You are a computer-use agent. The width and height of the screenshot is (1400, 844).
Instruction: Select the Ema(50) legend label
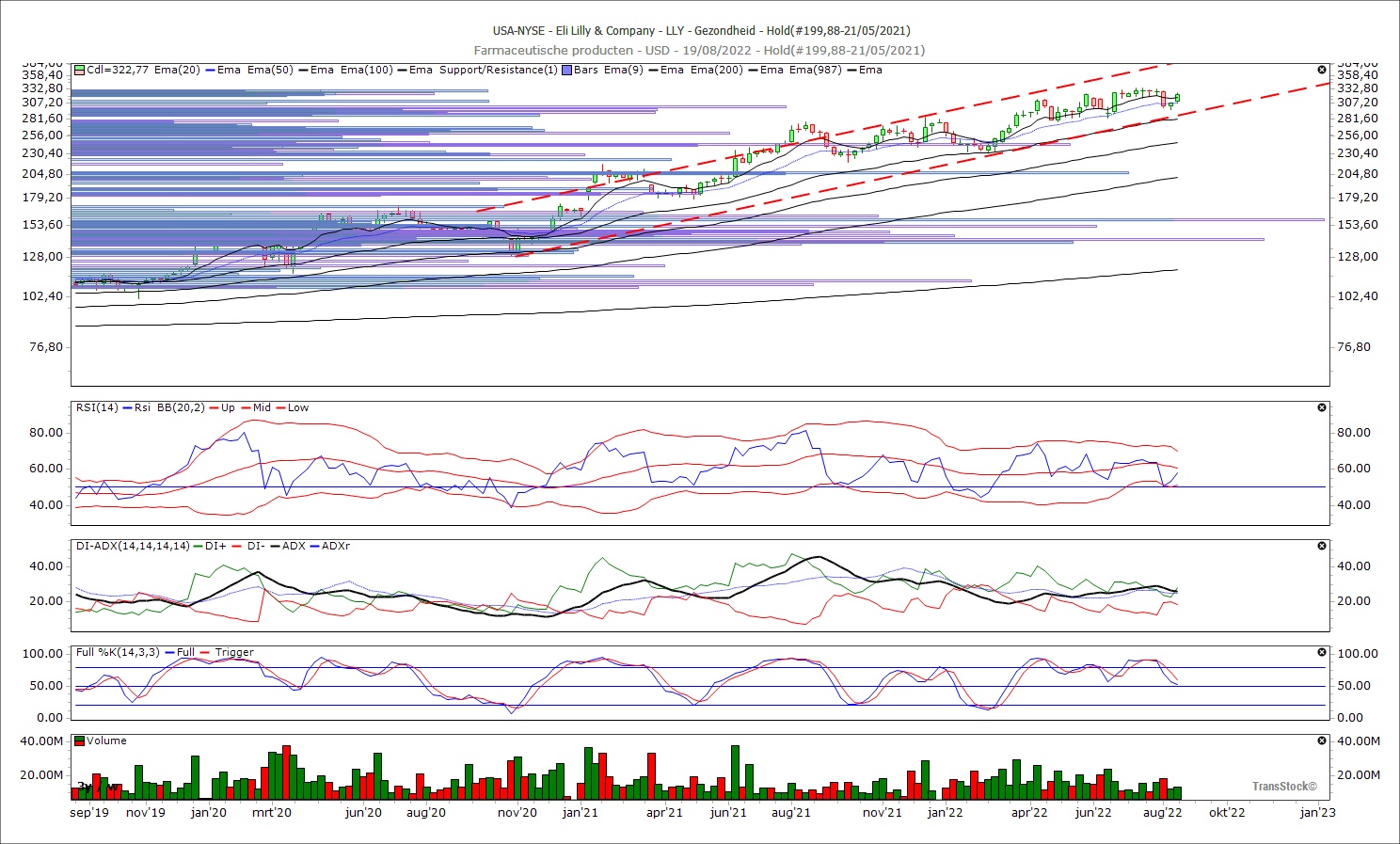pos(271,70)
